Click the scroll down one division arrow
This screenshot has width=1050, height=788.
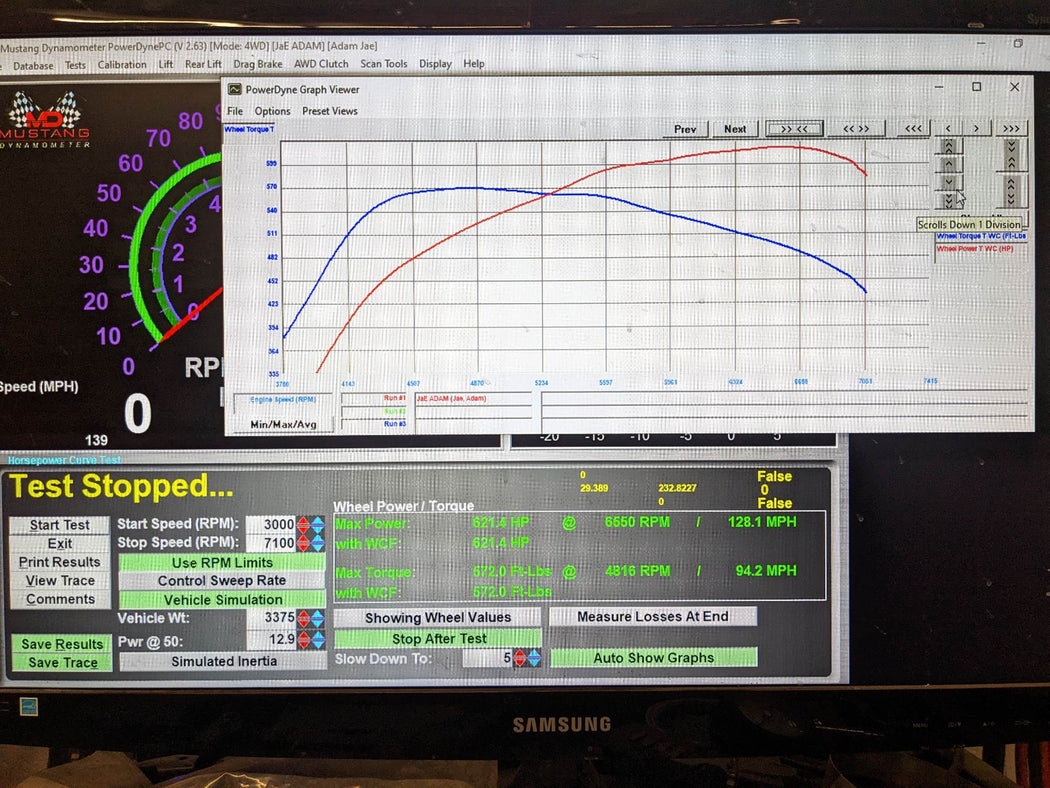click(x=948, y=183)
